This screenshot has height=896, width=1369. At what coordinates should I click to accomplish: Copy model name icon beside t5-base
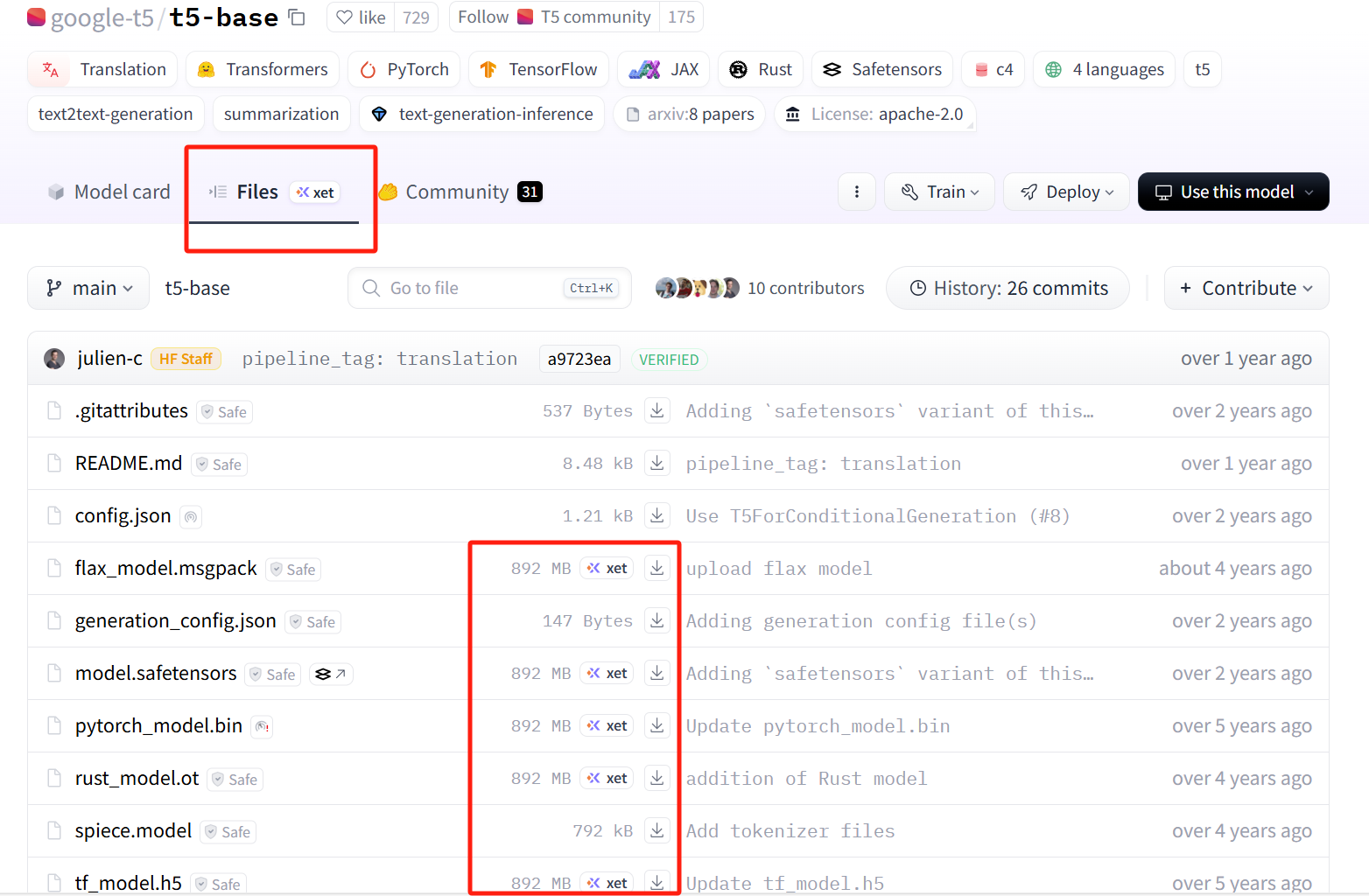click(297, 17)
